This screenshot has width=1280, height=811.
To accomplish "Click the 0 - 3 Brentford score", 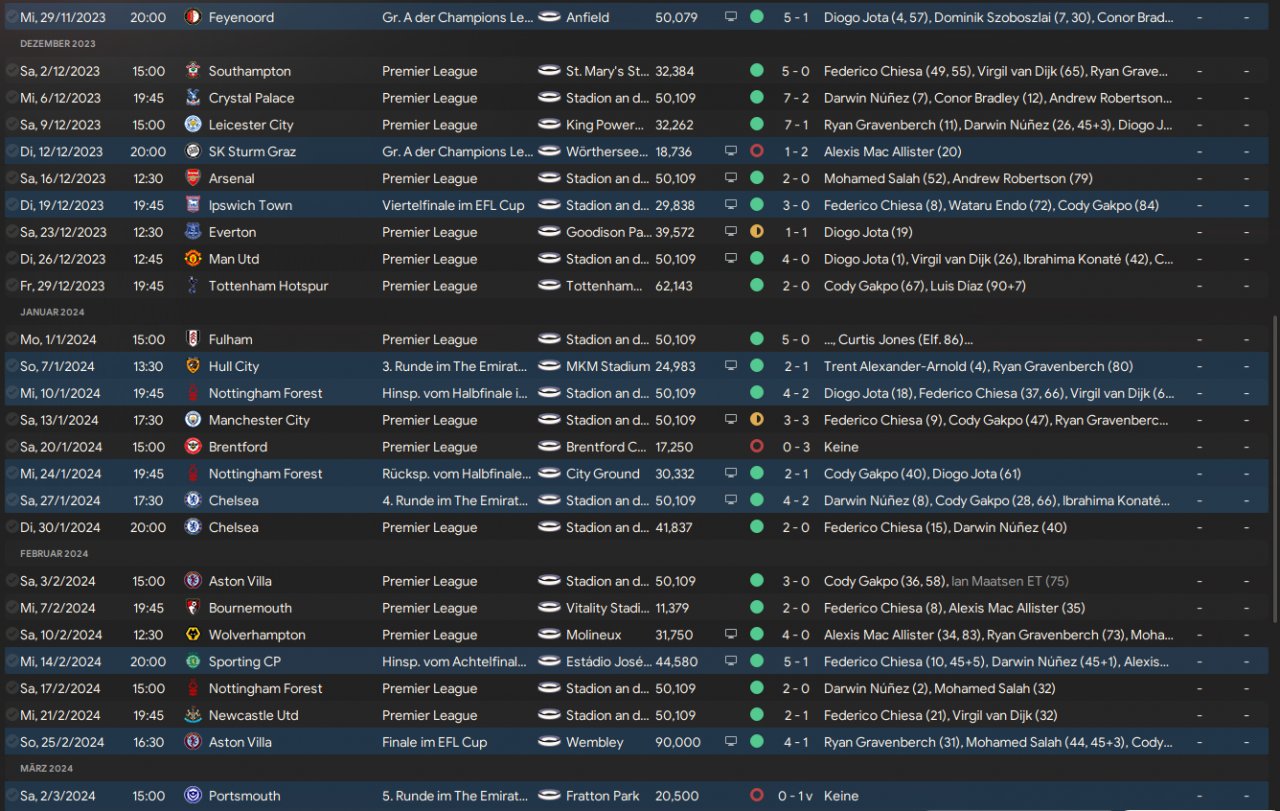I will click(796, 447).
